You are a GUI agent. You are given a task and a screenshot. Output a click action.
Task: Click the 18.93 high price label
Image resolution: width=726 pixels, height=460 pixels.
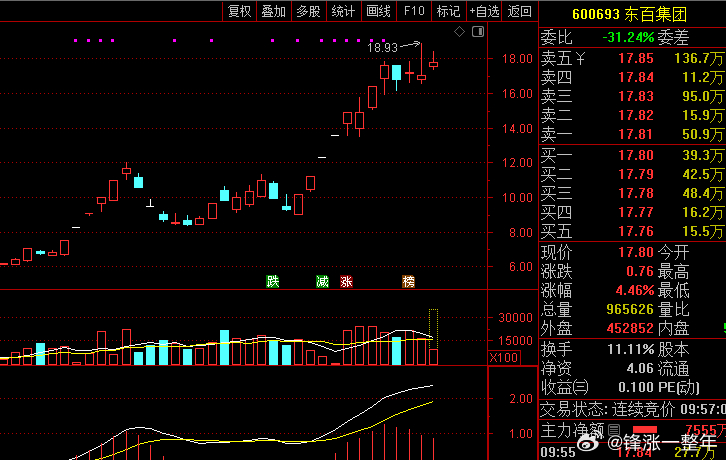pos(382,48)
